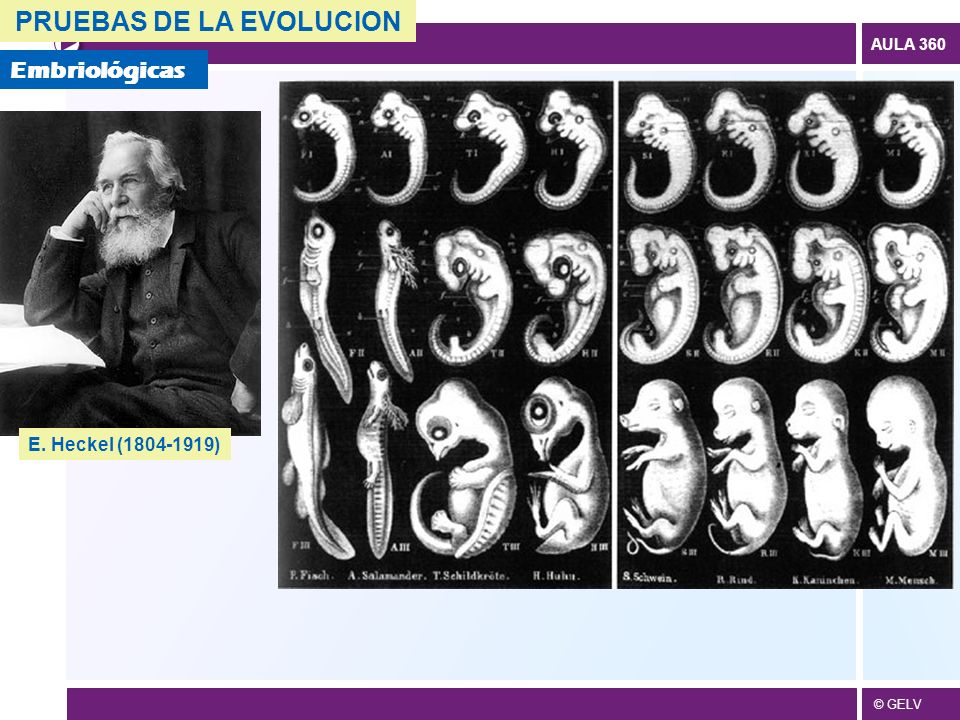Screen dimensions: 960x720
Task: Click the 'R. Rind.' label
Action: click(x=736, y=579)
